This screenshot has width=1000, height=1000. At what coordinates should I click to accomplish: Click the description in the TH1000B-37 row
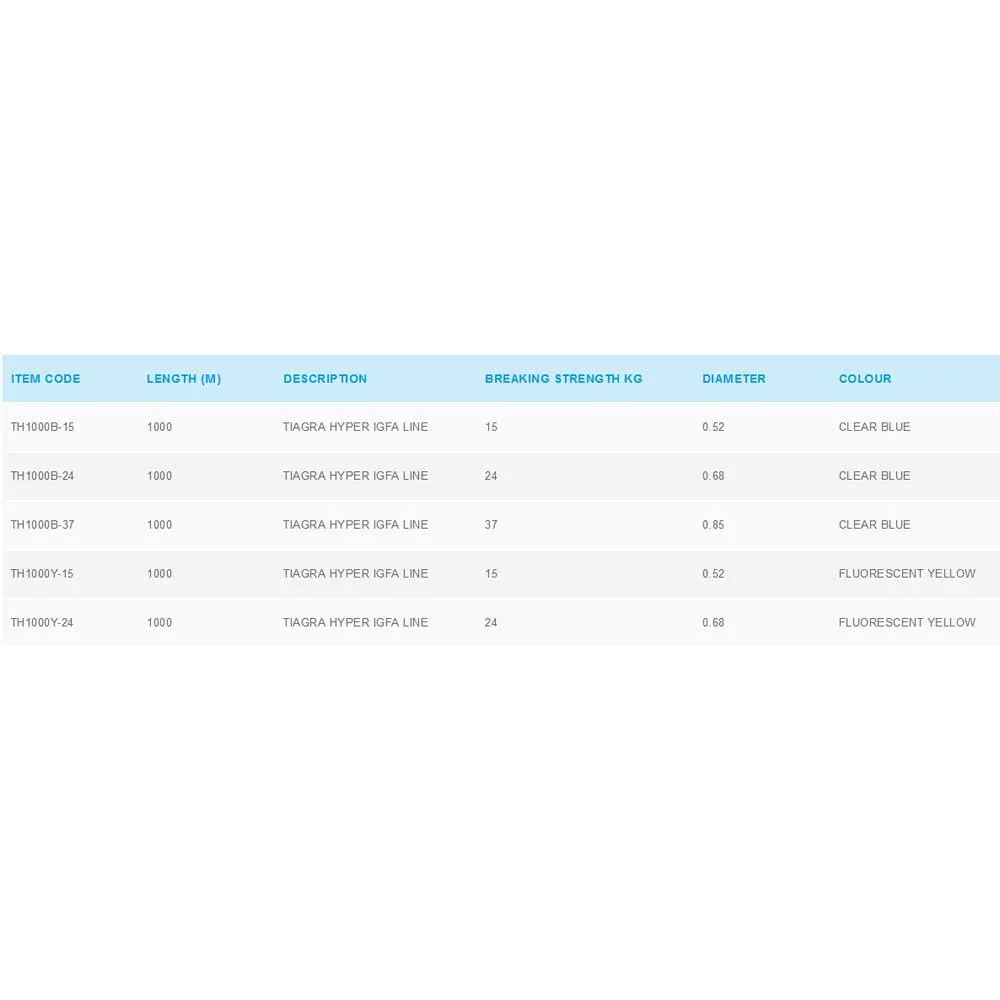click(355, 525)
